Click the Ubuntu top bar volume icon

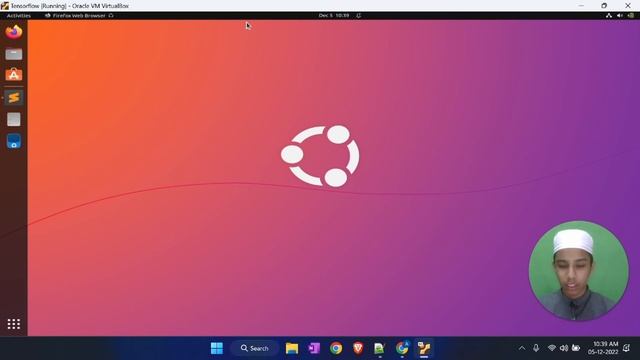[620, 16]
